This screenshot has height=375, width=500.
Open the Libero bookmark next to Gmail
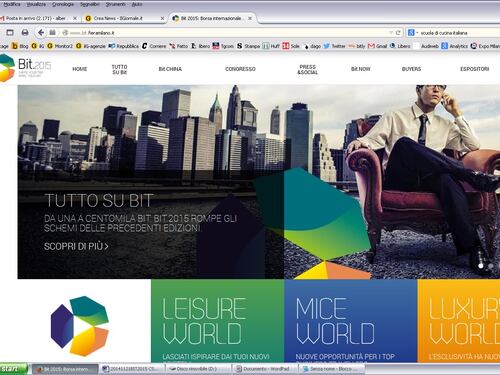pos(400,46)
